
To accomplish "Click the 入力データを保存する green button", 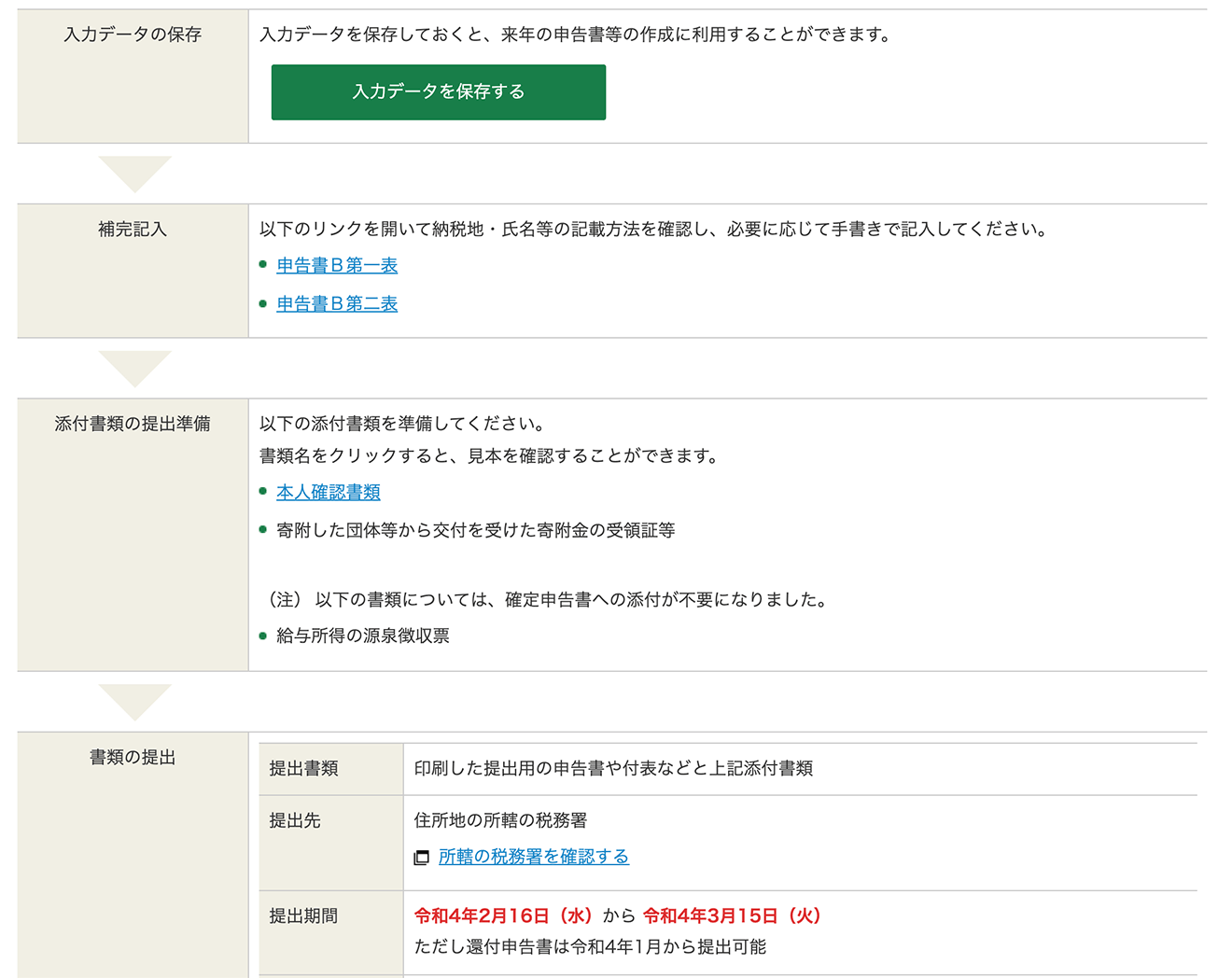I will click(x=437, y=92).
